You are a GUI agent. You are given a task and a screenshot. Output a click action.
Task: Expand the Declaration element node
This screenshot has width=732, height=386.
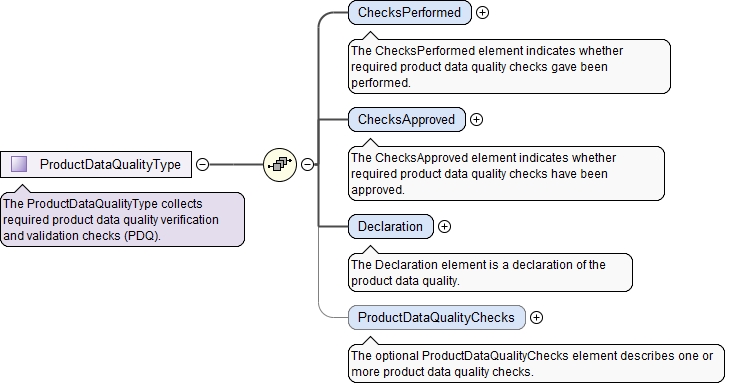point(444,226)
